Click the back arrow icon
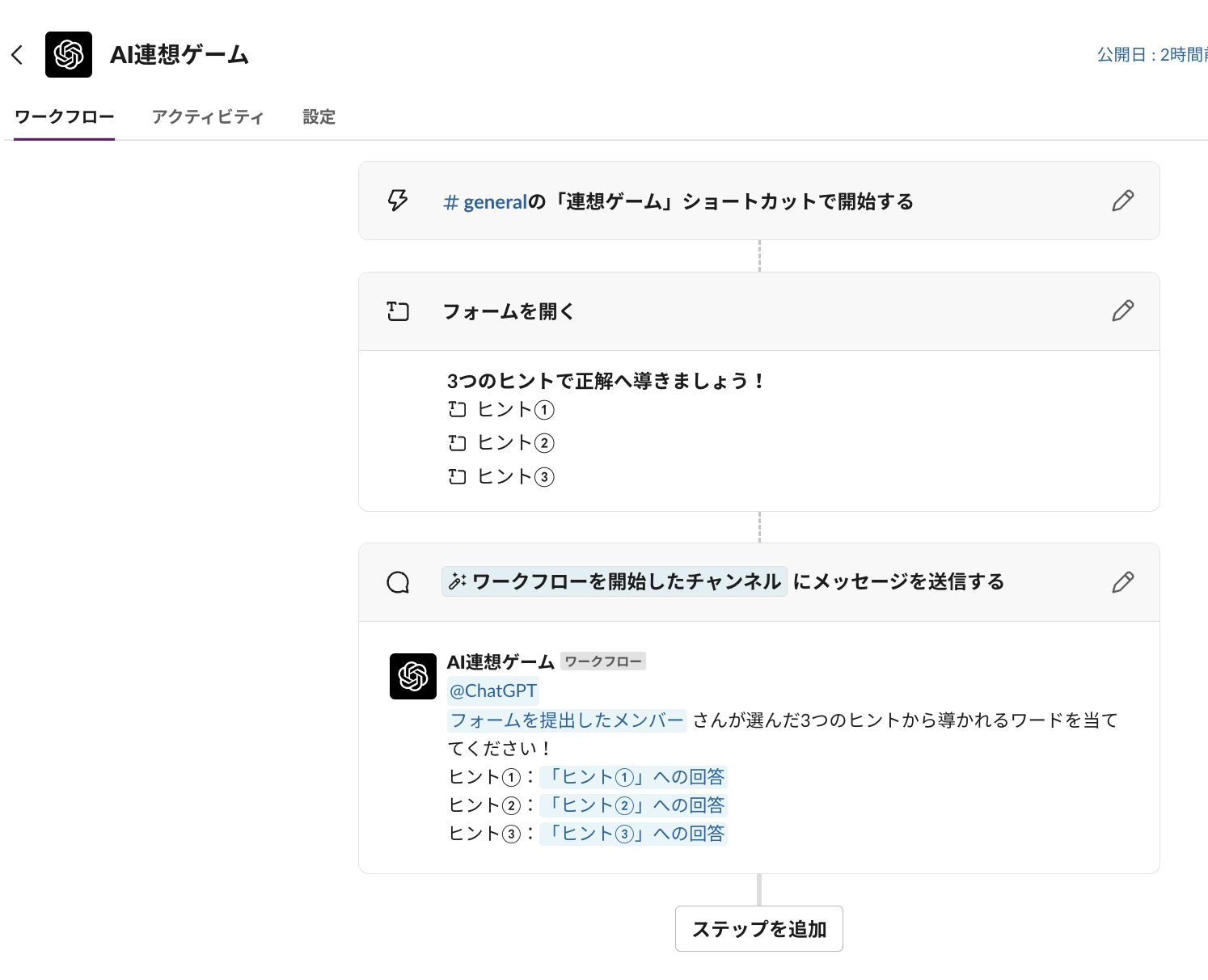This screenshot has width=1208, height=980. [x=17, y=55]
